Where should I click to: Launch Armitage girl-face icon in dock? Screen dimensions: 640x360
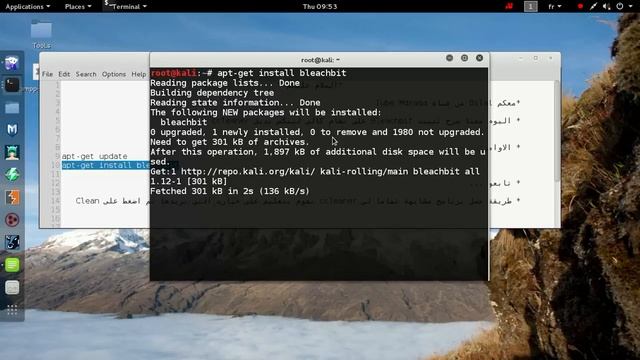(12, 152)
